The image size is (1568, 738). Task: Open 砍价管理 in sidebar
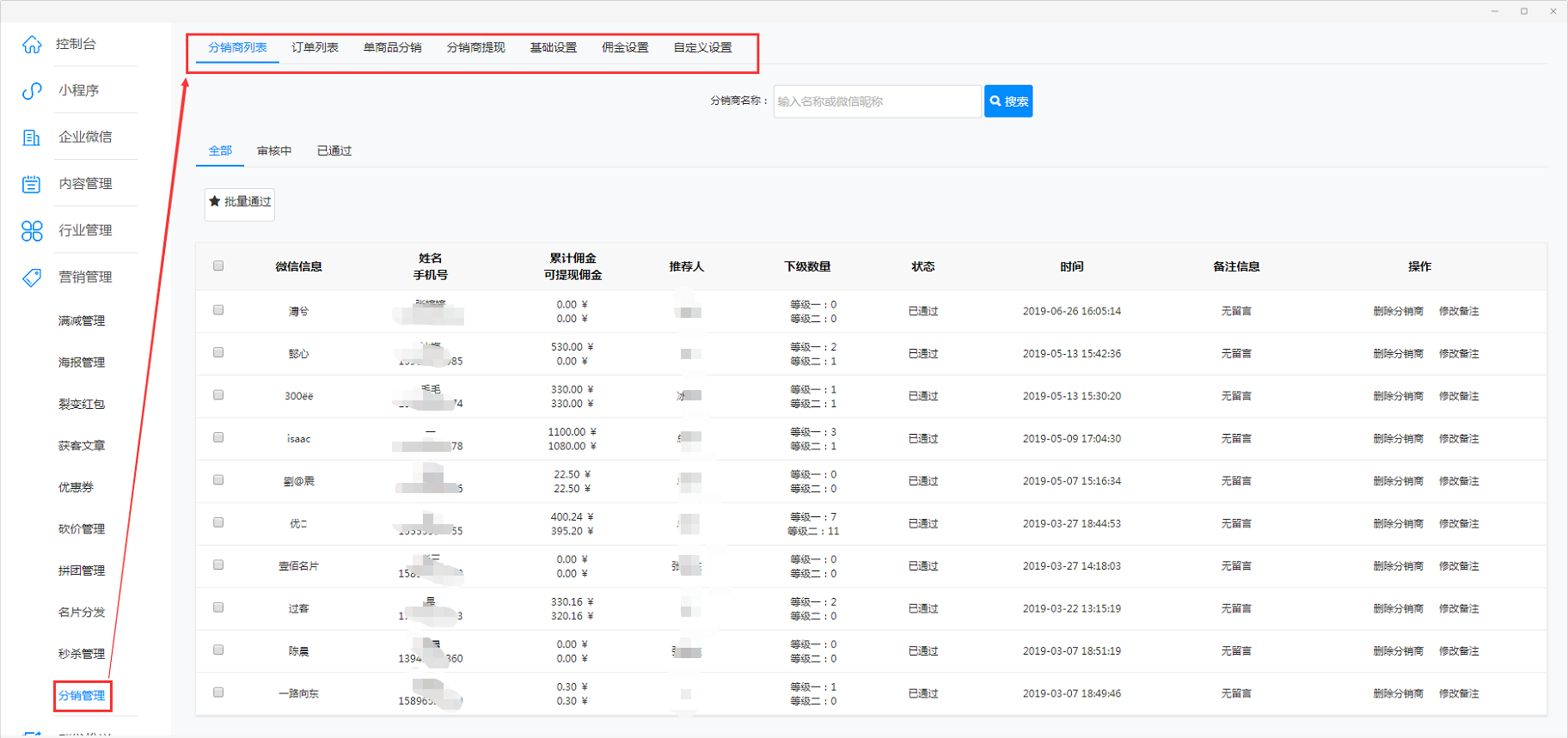coord(82,529)
